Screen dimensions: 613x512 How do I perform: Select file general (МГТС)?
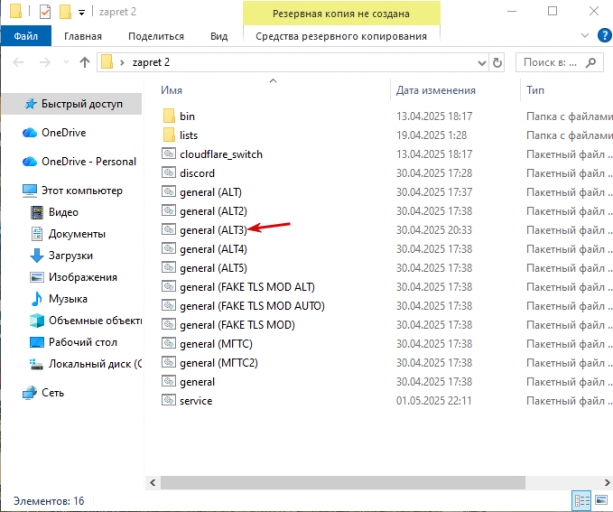coord(216,344)
